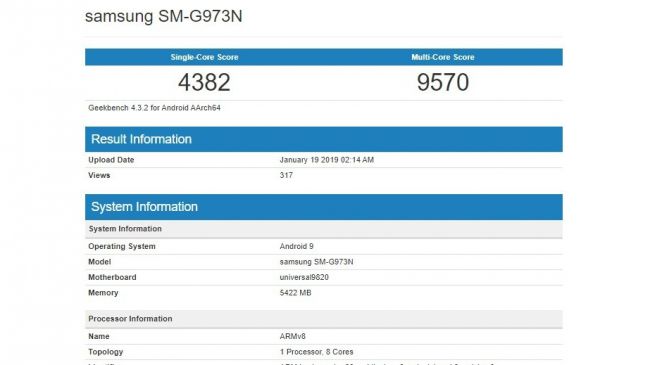650x365 pixels.
Task: Click the Result Information section header
Action: [324, 139]
